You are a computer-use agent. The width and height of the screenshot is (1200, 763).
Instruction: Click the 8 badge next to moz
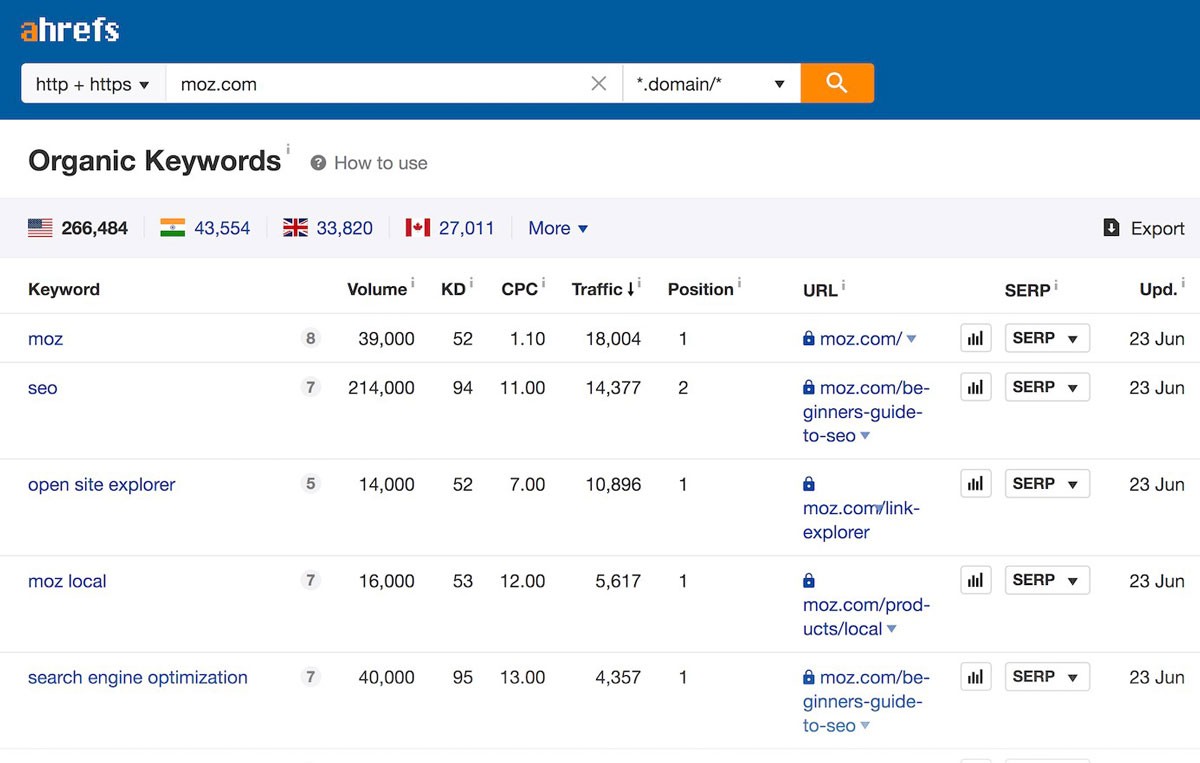click(x=311, y=338)
